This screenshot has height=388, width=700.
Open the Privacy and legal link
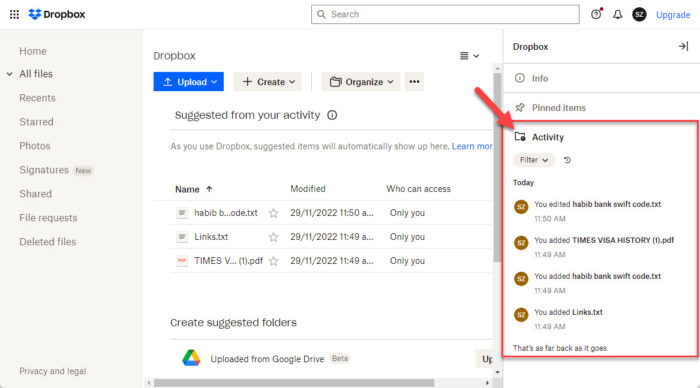(52, 371)
